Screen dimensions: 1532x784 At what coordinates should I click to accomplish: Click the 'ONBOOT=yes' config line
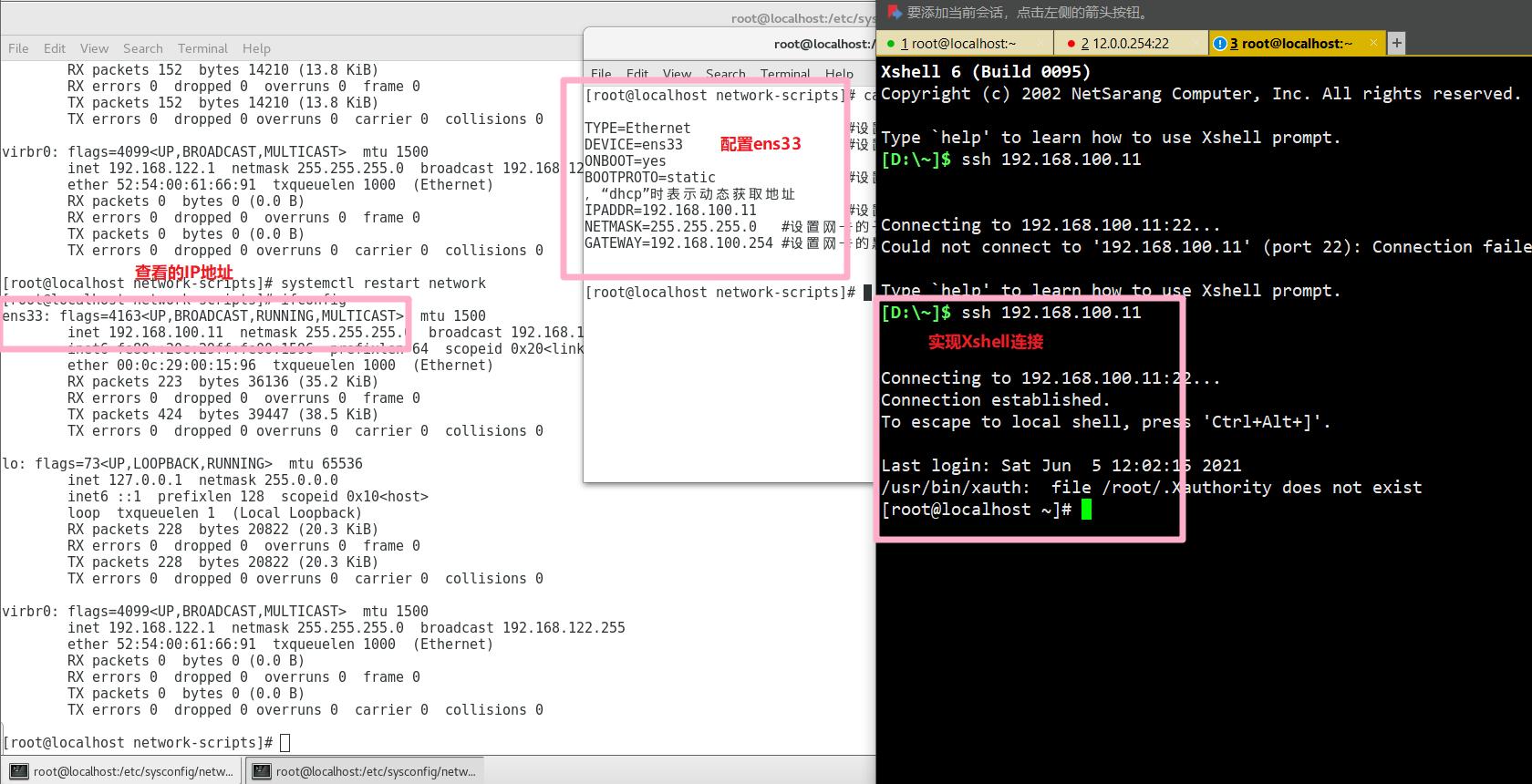(x=626, y=160)
